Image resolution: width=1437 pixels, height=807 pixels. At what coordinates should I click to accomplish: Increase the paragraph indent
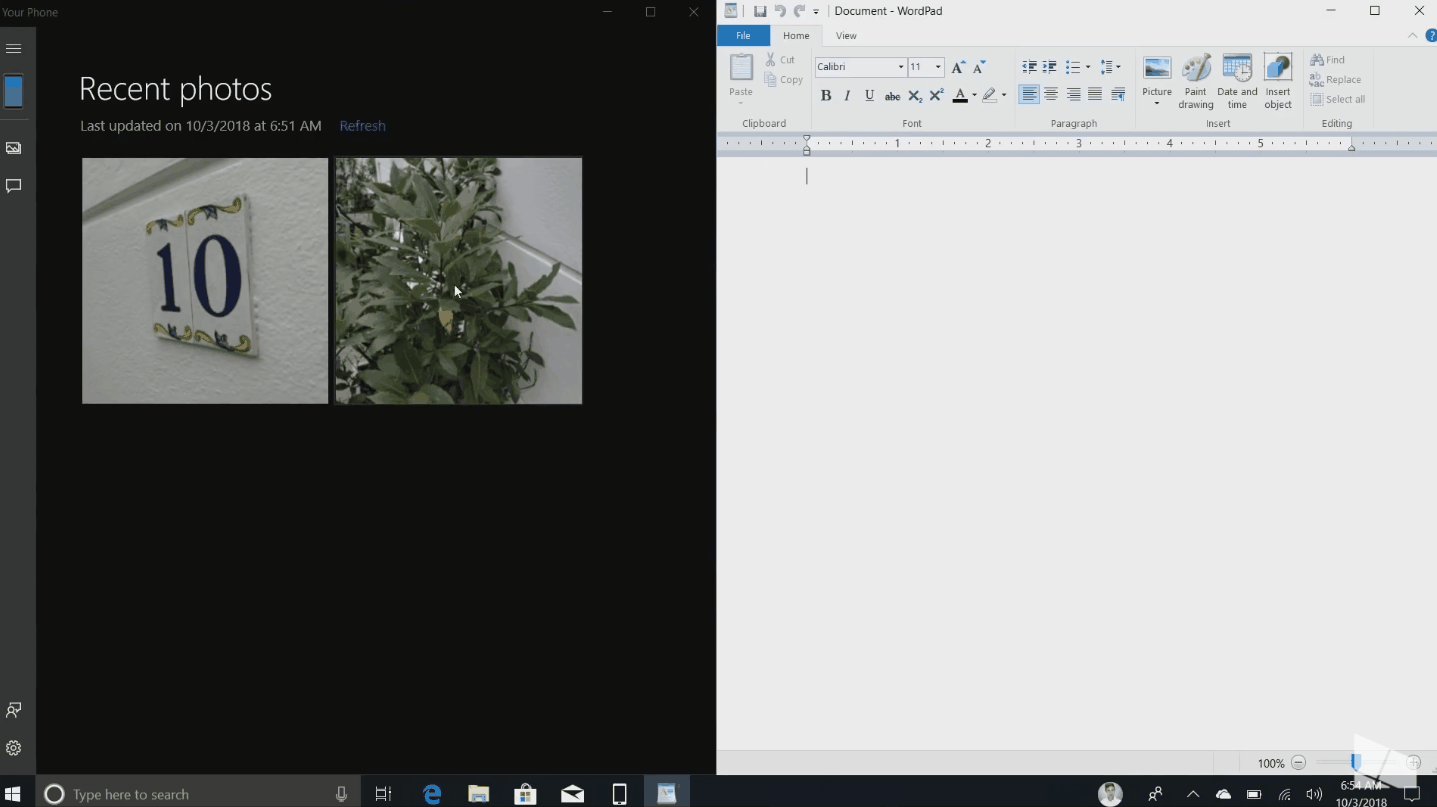point(1050,67)
